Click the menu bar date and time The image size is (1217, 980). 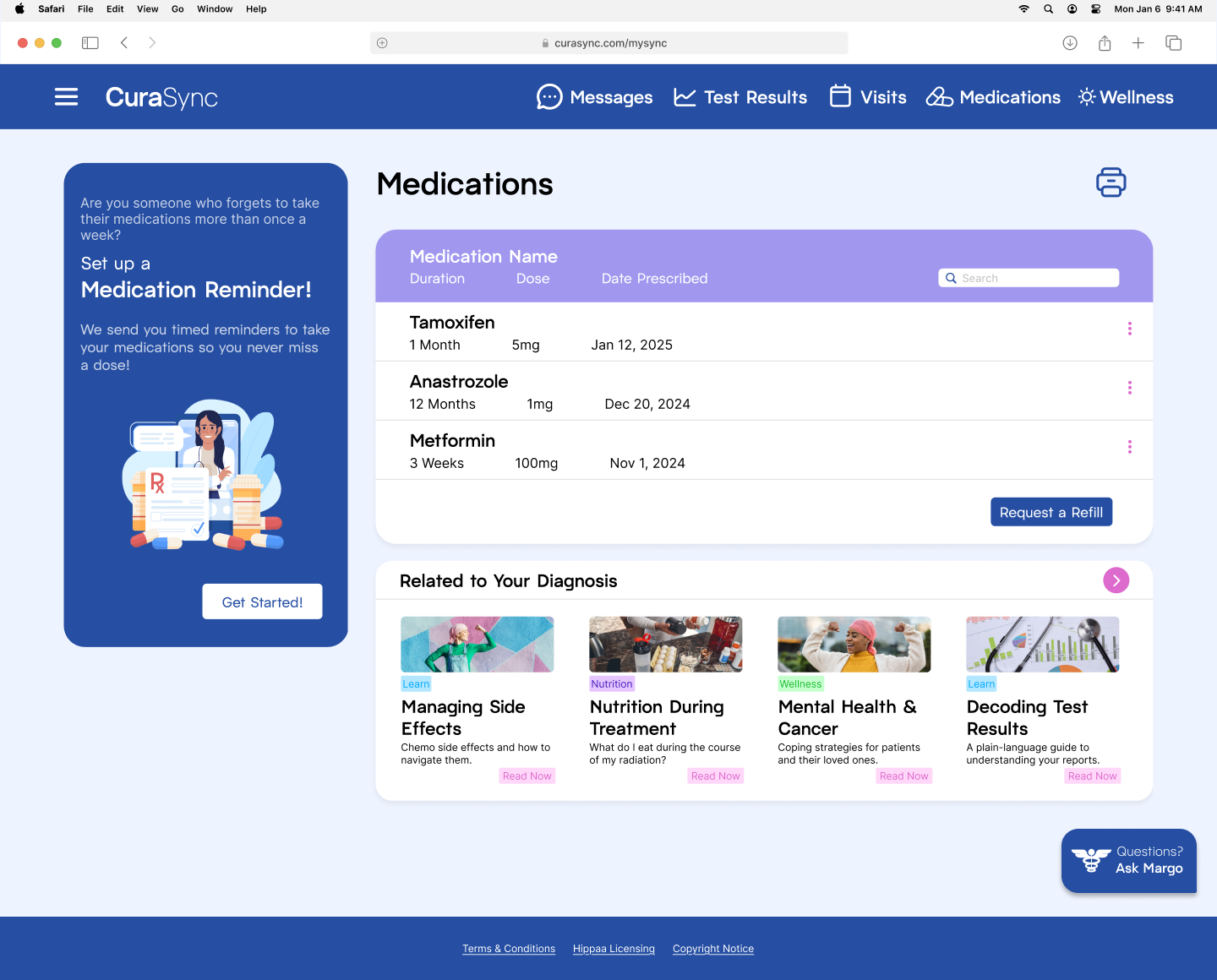click(1158, 9)
